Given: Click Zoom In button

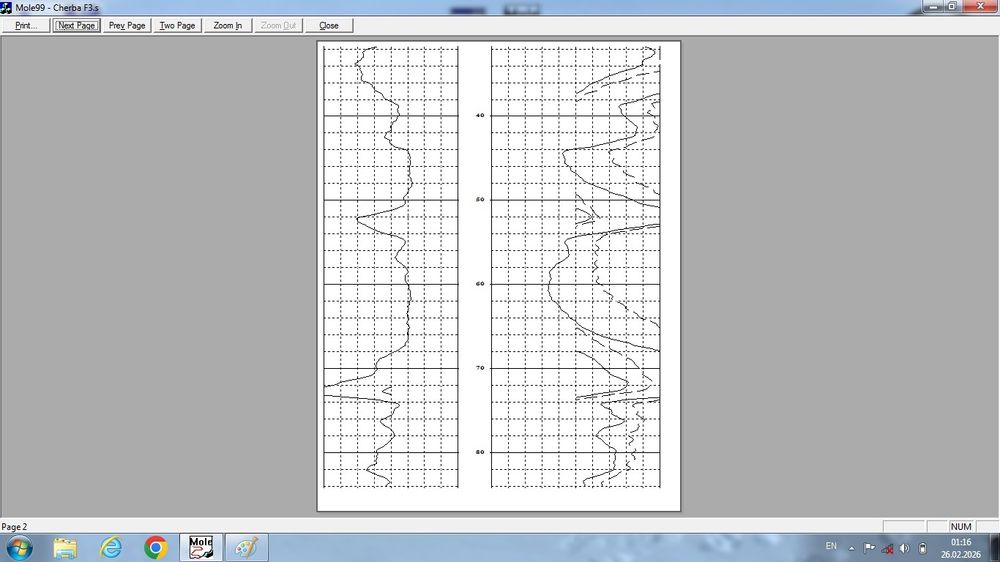Looking at the screenshot, I should (x=228, y=26).
